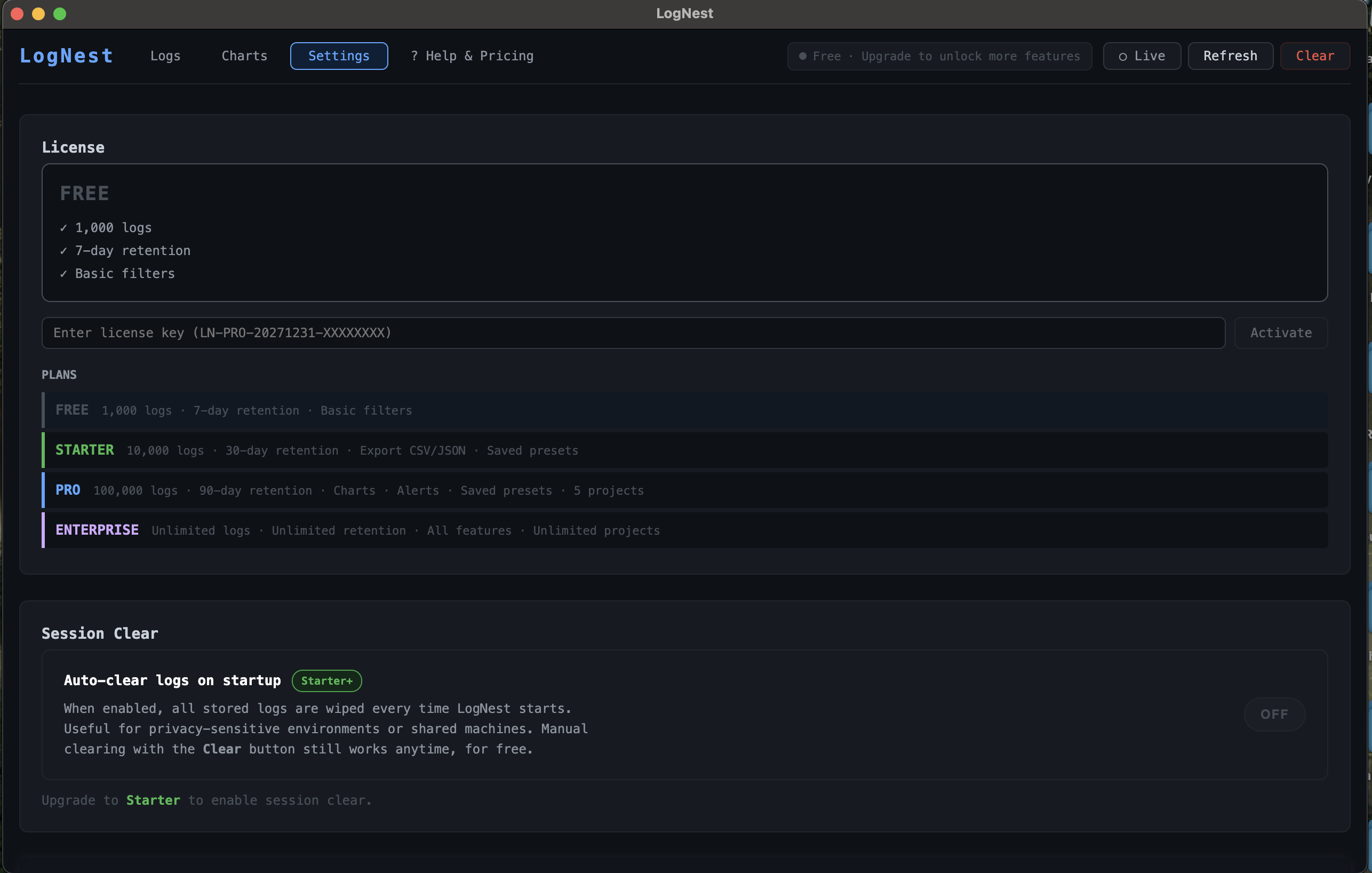Click the green Starter upgrade link
The height and width of the screenshot is (873, 1372).
point(153,800)
